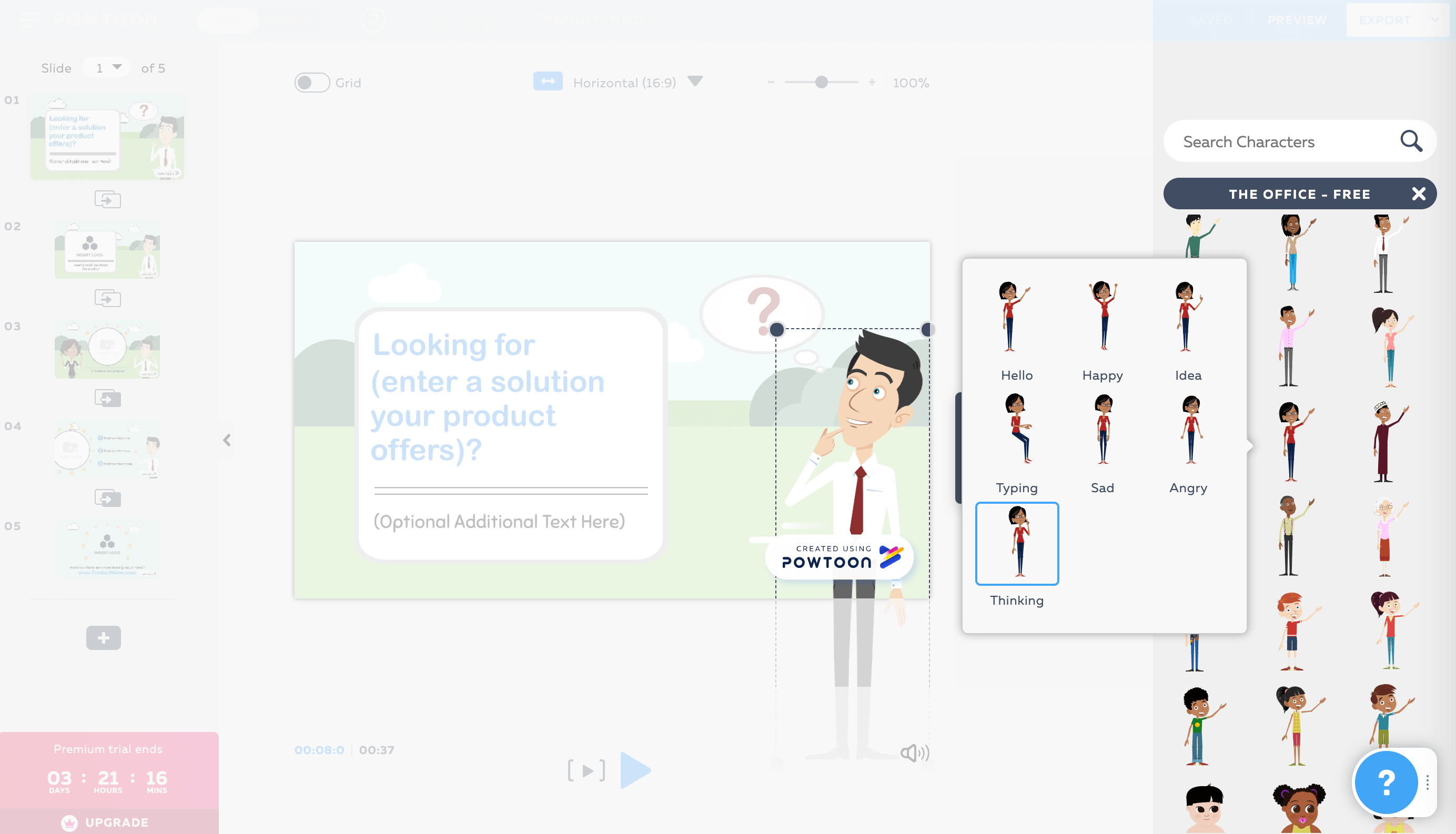
Task: Expand Horizontal (16:9) aspect dropdown
Action: click(x=695, y=82)
